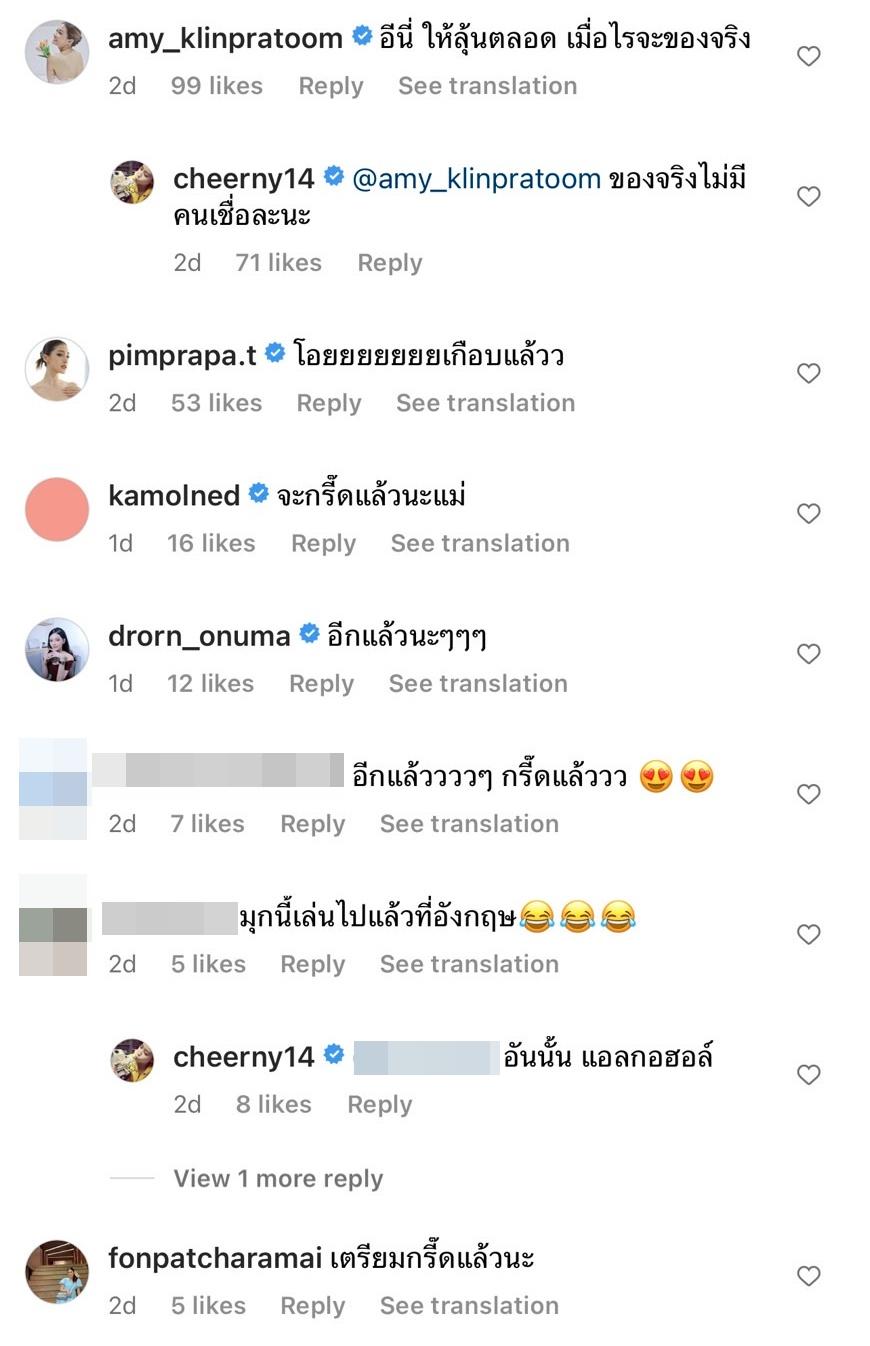The height and width of the screenshot is (1346, 870).
Task: Like fonpatcharamai's comment with heart
Action: pyautogui.click(x=808, y=1276)
